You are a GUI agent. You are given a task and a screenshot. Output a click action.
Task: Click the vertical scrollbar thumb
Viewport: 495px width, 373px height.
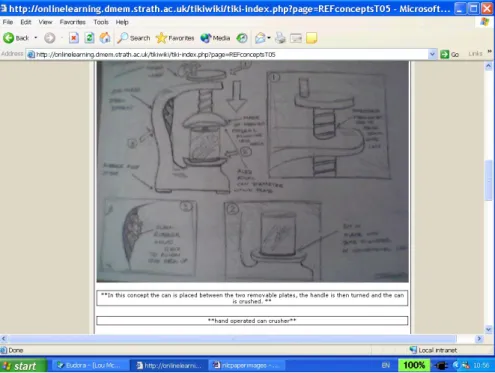488,180
